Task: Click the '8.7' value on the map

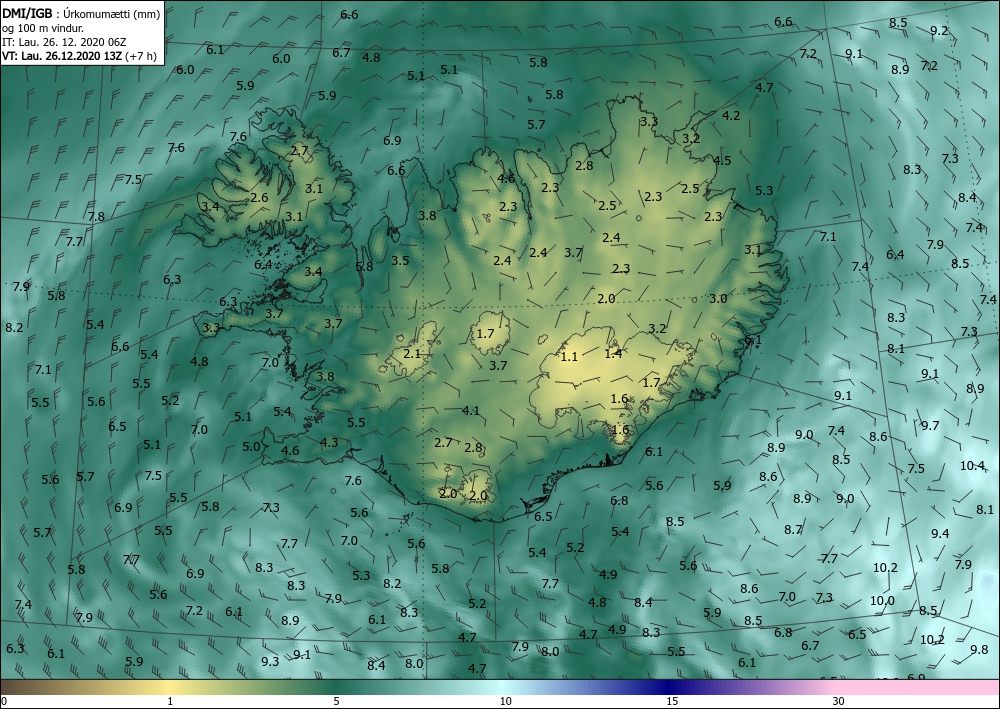Action: click(x=793, y=530)
